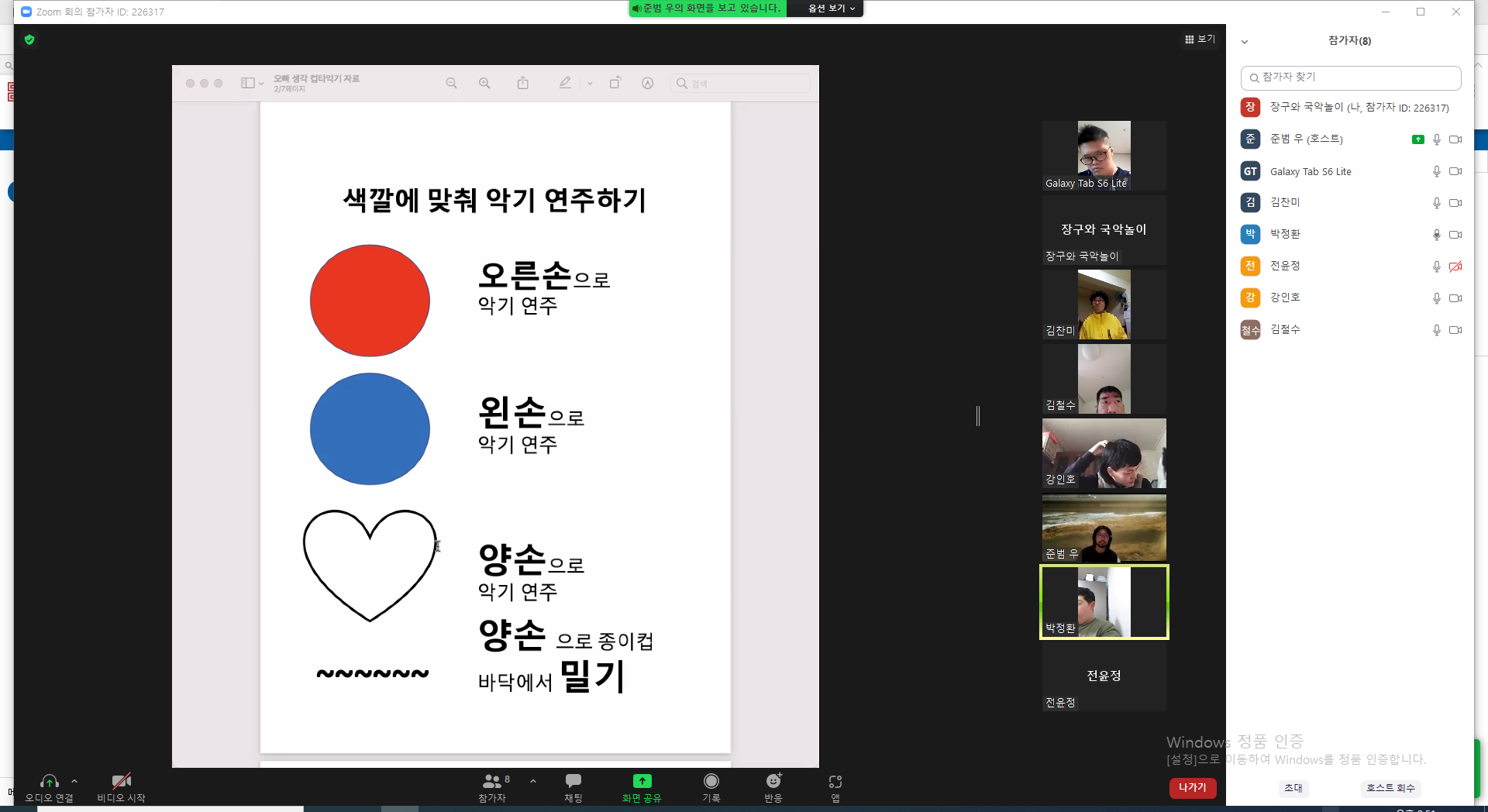Click Galaxy Tab S6 Lite camera icon

(x=1455, y=171)
